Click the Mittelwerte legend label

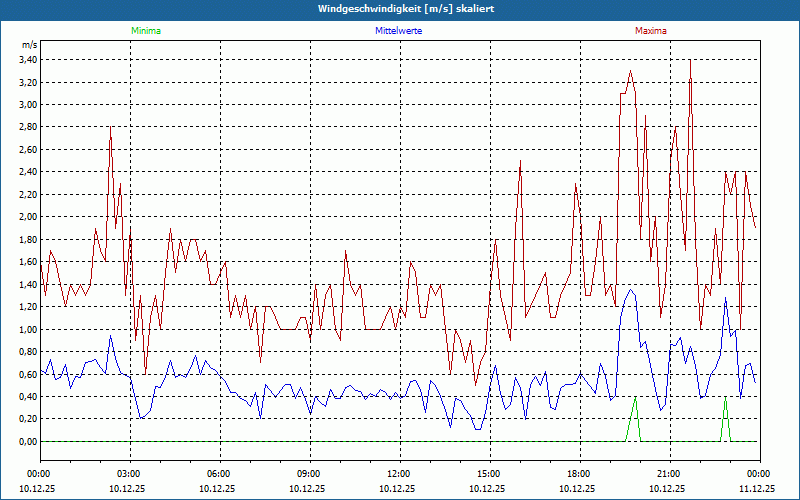click(398, 31)
